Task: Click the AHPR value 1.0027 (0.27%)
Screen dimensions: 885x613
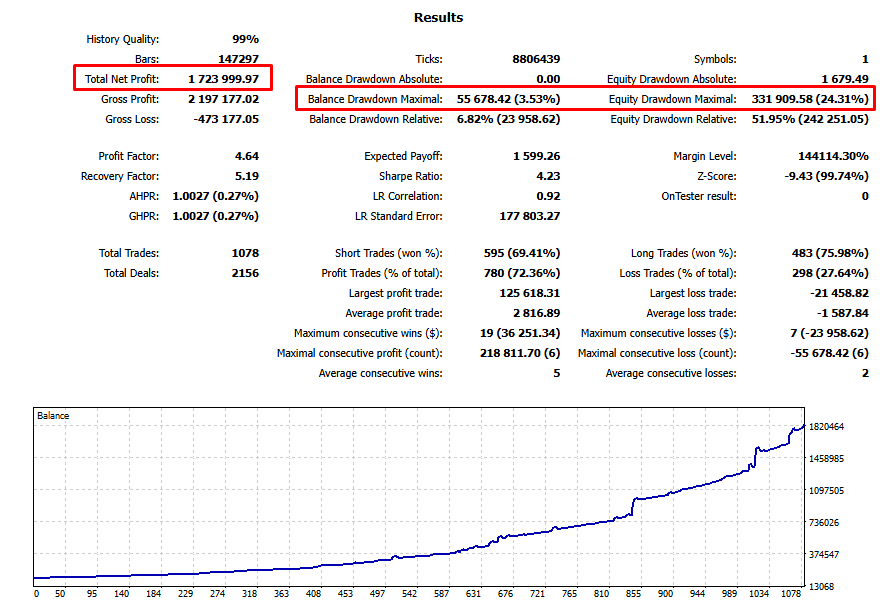Action: (216, 196)
